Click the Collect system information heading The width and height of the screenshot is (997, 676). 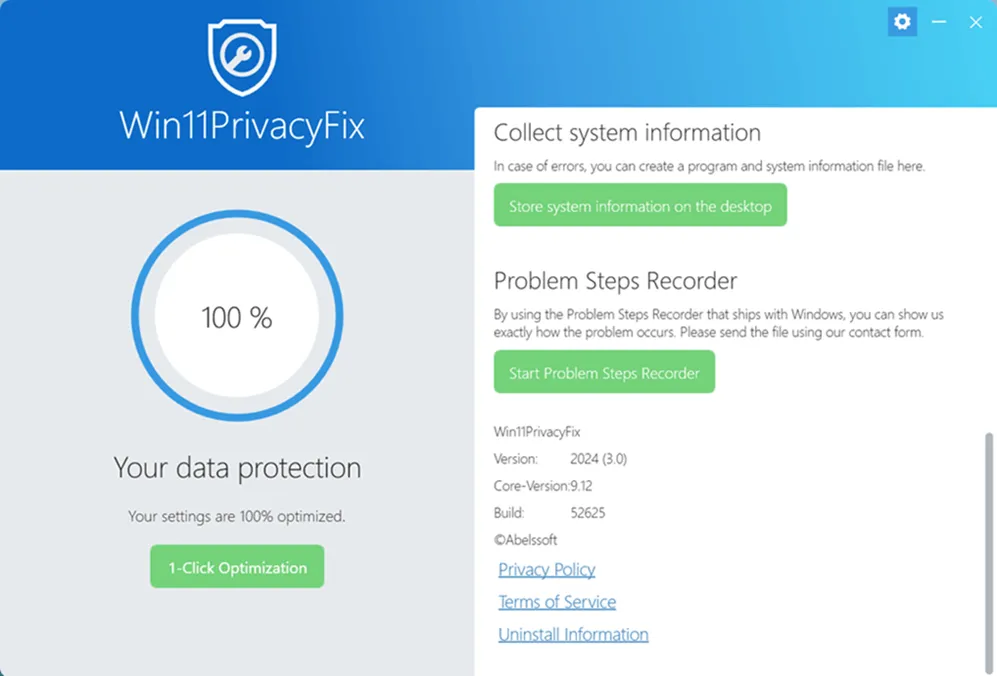(627, 133)
